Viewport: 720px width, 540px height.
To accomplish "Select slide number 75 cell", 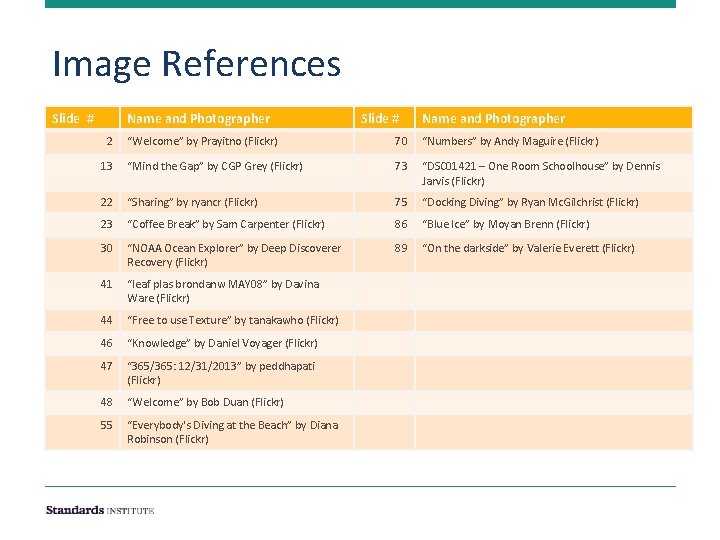I will [x=384, y=202].
